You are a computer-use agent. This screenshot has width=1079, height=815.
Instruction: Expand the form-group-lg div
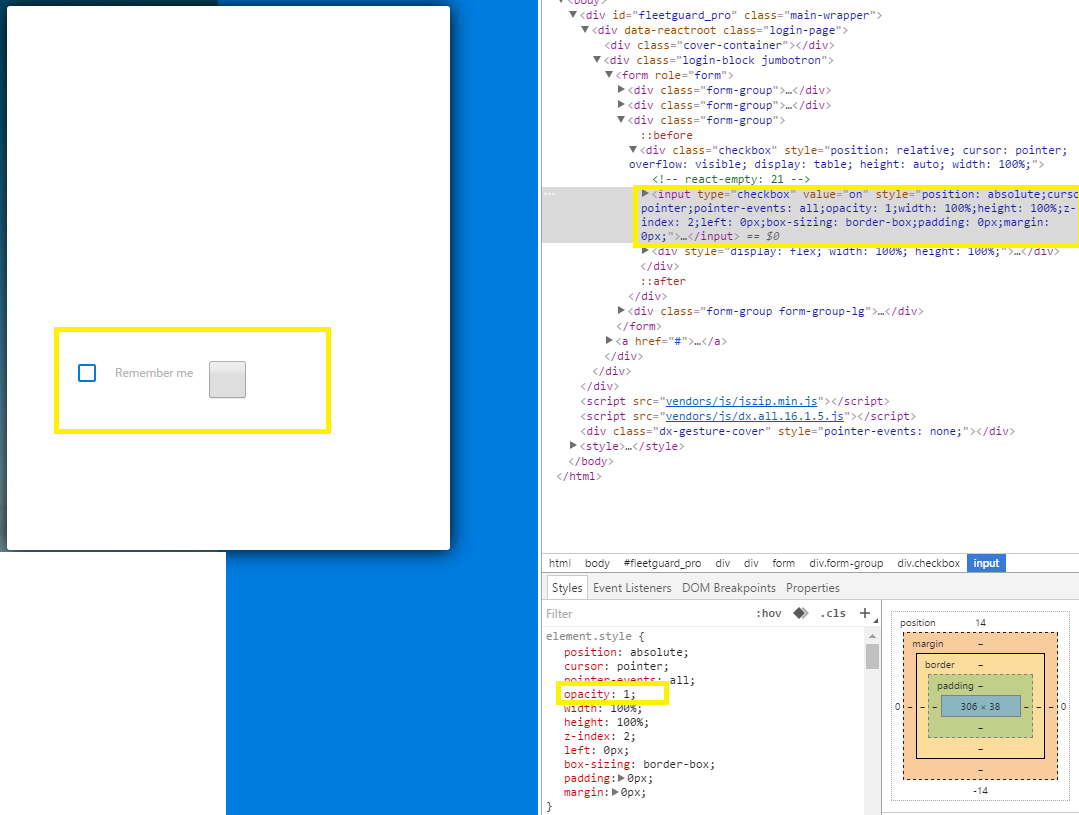621,310
